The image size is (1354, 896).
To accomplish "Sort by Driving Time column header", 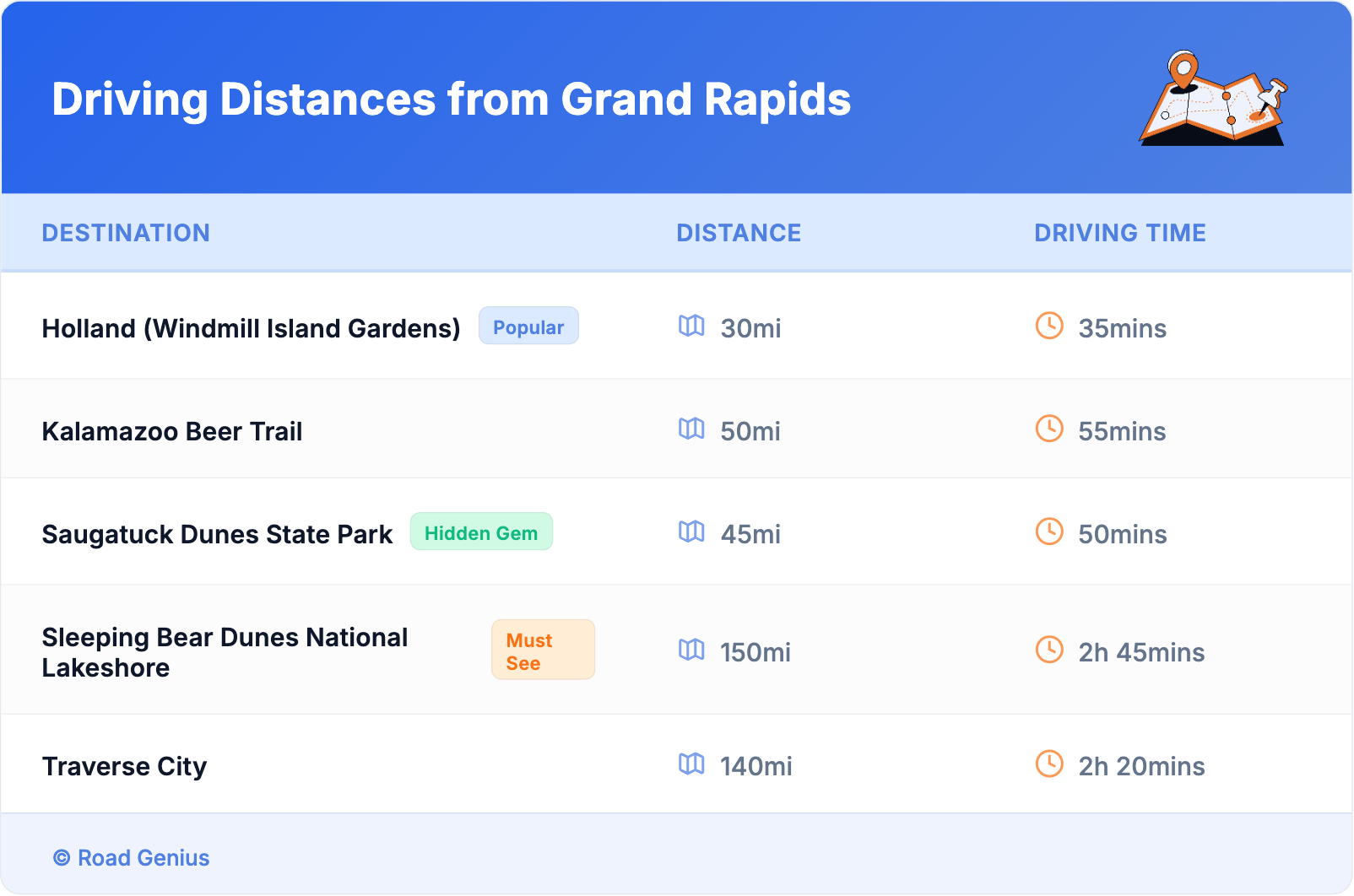I will coord(1119,233).
